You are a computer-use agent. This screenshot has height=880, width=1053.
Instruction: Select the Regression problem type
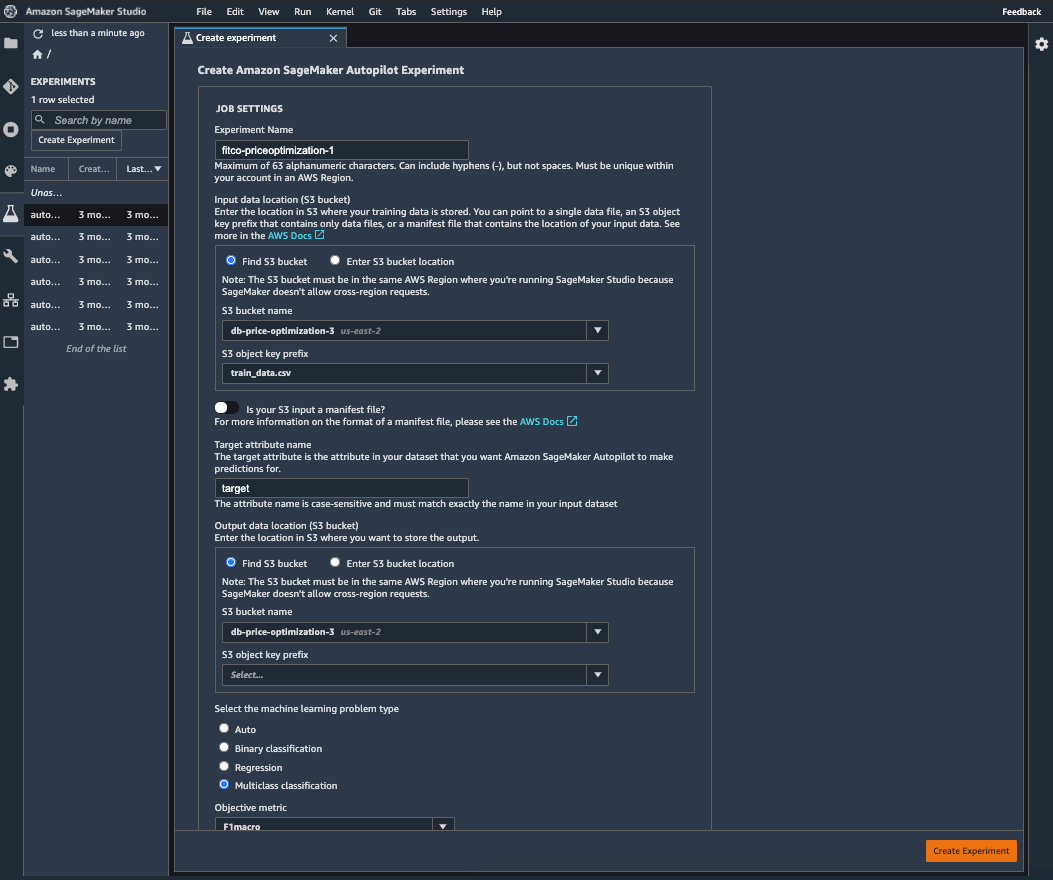click(224, 767)
